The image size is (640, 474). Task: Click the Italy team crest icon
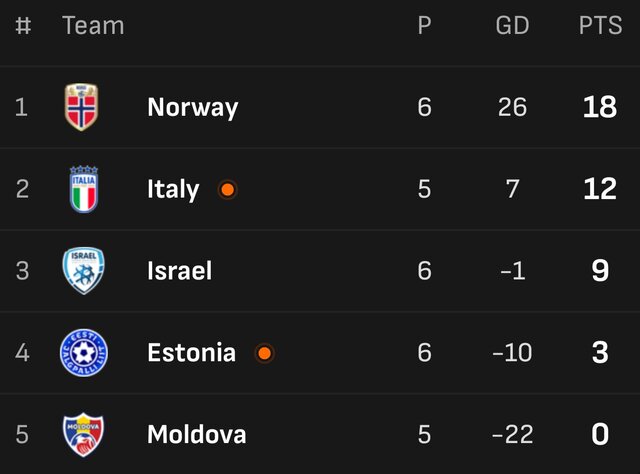83,189
